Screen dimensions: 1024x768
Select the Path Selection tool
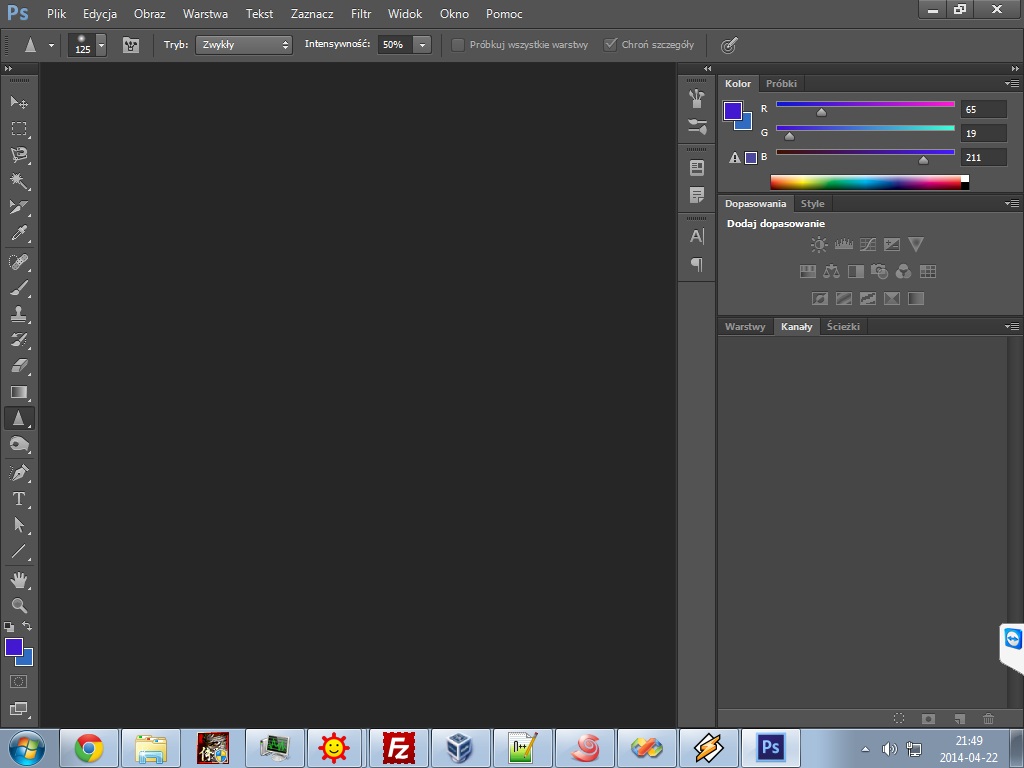click(x=19, y=525)
